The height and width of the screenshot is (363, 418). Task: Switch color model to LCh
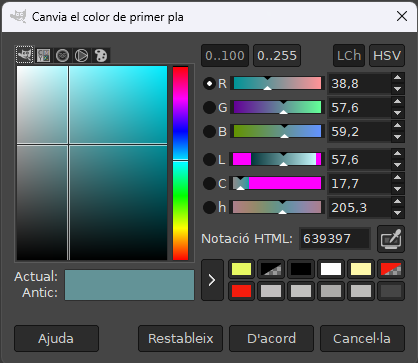tap(349, 56)
